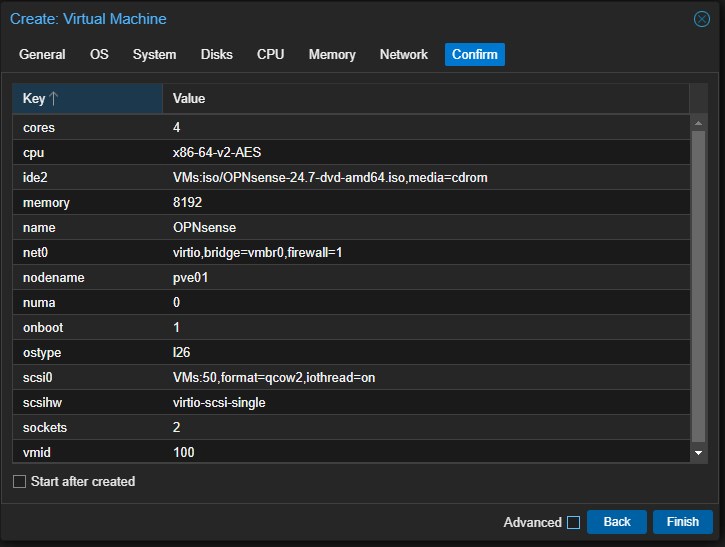Select the scsi0 disk row
This screenshot has width=725, height=547.
point(350,377)
